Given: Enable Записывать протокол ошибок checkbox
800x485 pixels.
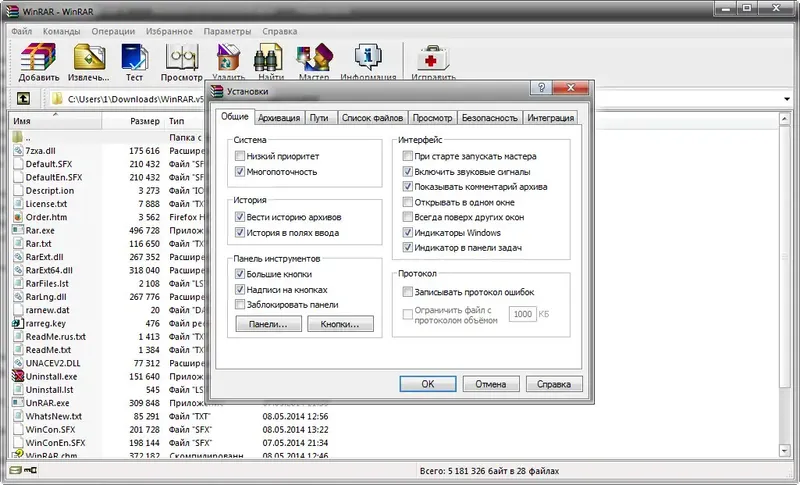Looking at the screenshot, I should point(408,292).
